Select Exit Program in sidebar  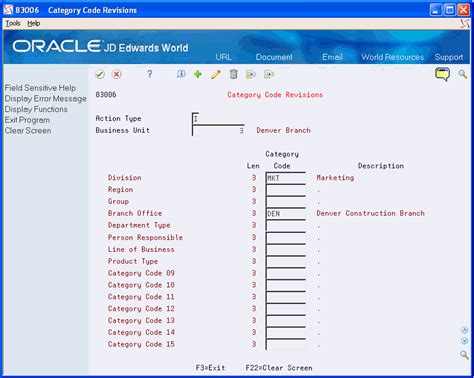(27, 120)
